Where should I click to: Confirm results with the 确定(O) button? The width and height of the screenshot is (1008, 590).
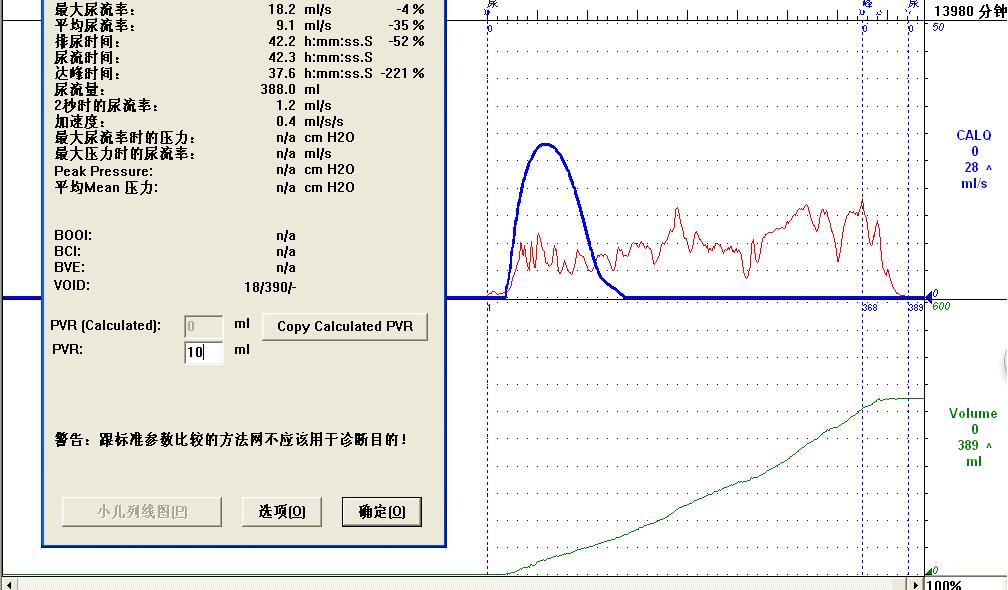(x=380, y=511)
